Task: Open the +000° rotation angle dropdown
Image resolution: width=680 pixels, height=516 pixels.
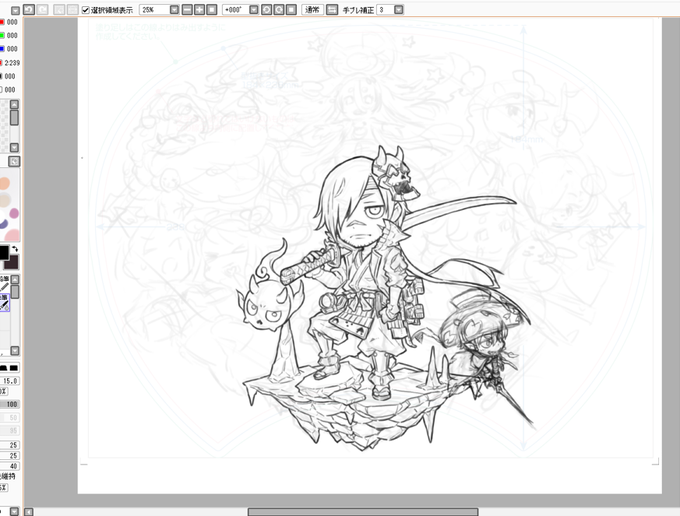Action: point(254,10)
